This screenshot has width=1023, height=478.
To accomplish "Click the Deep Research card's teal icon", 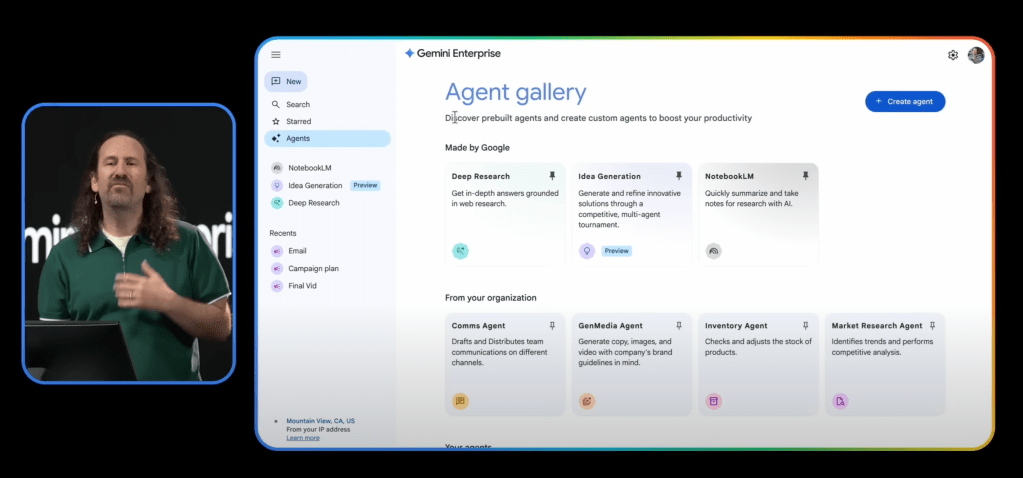I will pos(460,251).
